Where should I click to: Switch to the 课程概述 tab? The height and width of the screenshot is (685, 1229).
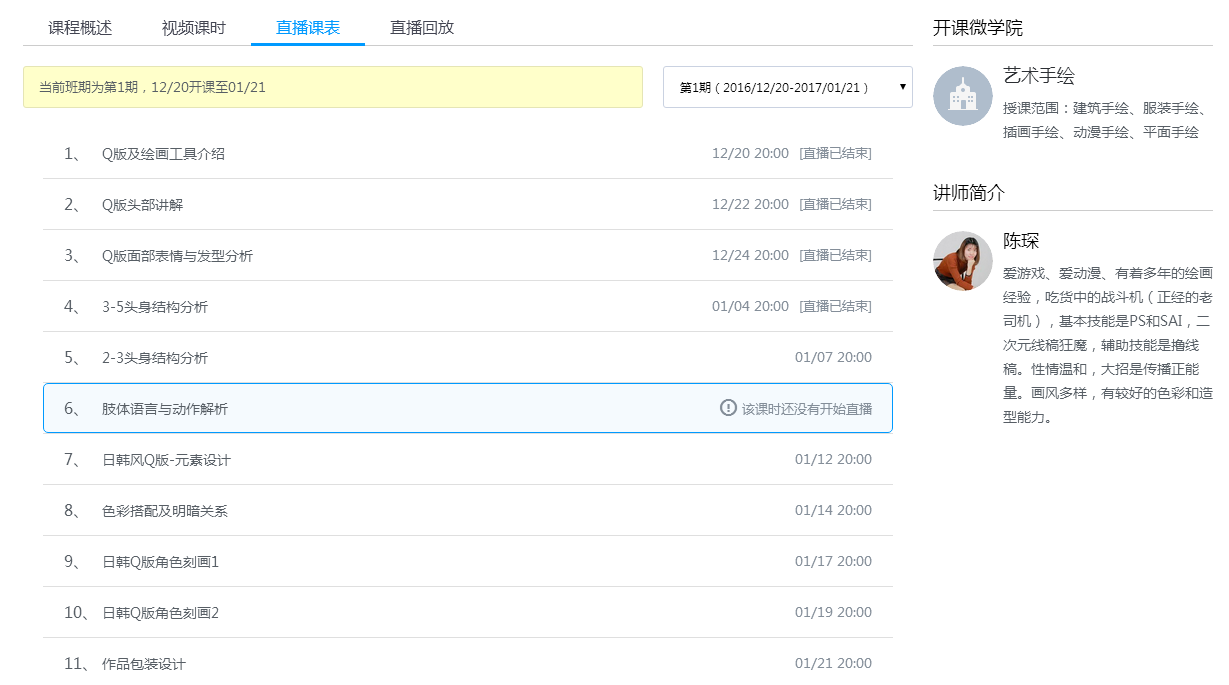(x=80, y=28)
